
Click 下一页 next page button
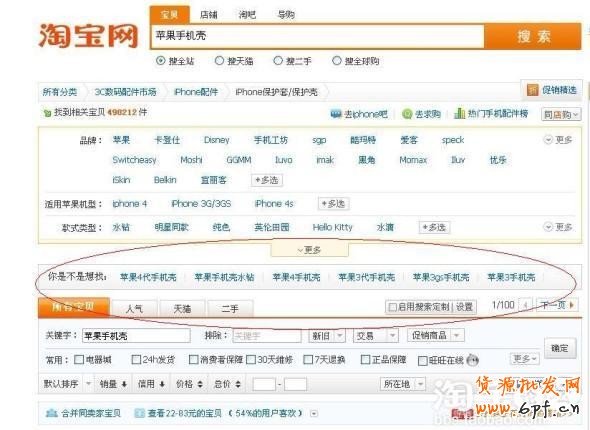(x=558, y=305)
